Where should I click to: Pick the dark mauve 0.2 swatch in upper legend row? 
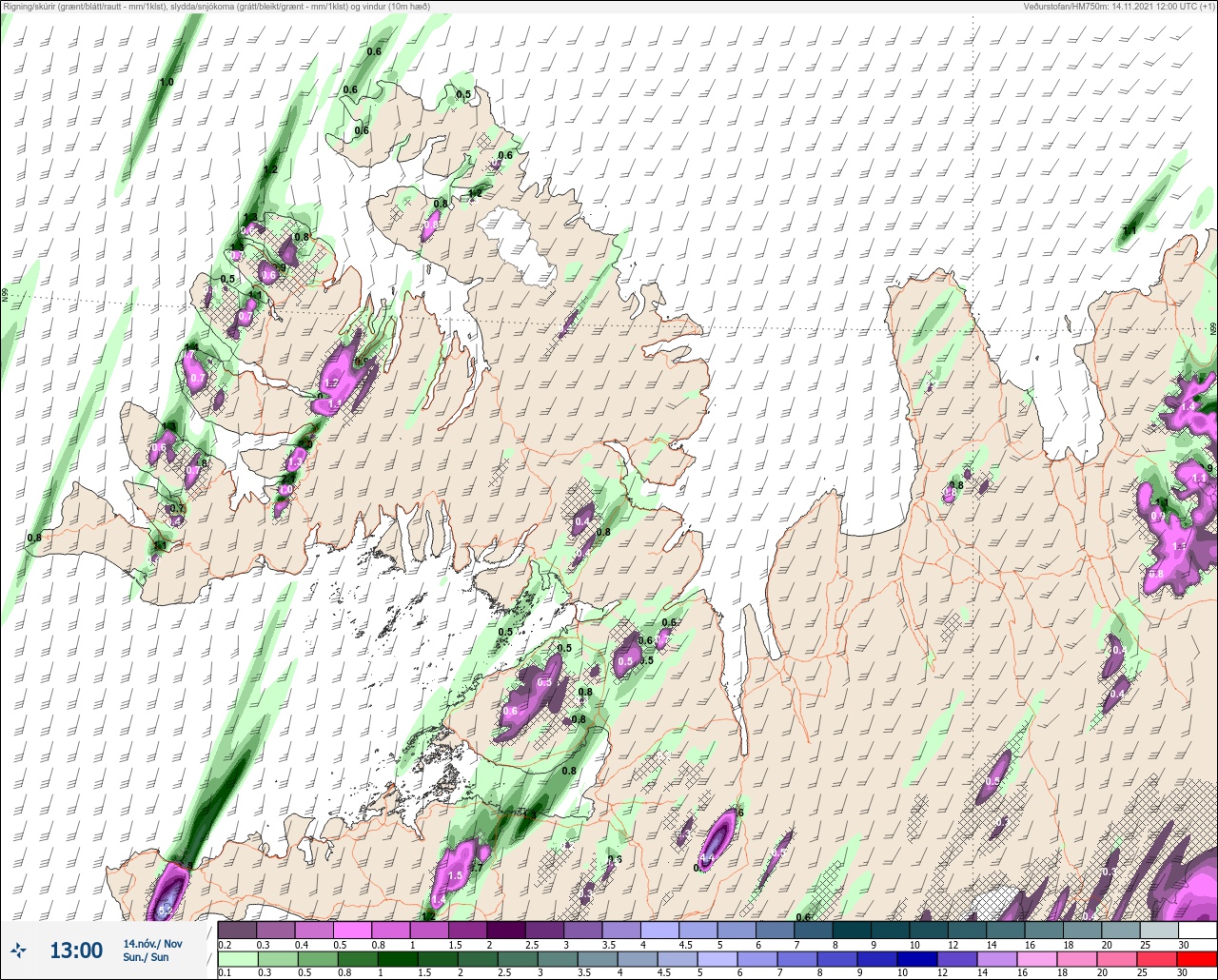pos(238,930)
